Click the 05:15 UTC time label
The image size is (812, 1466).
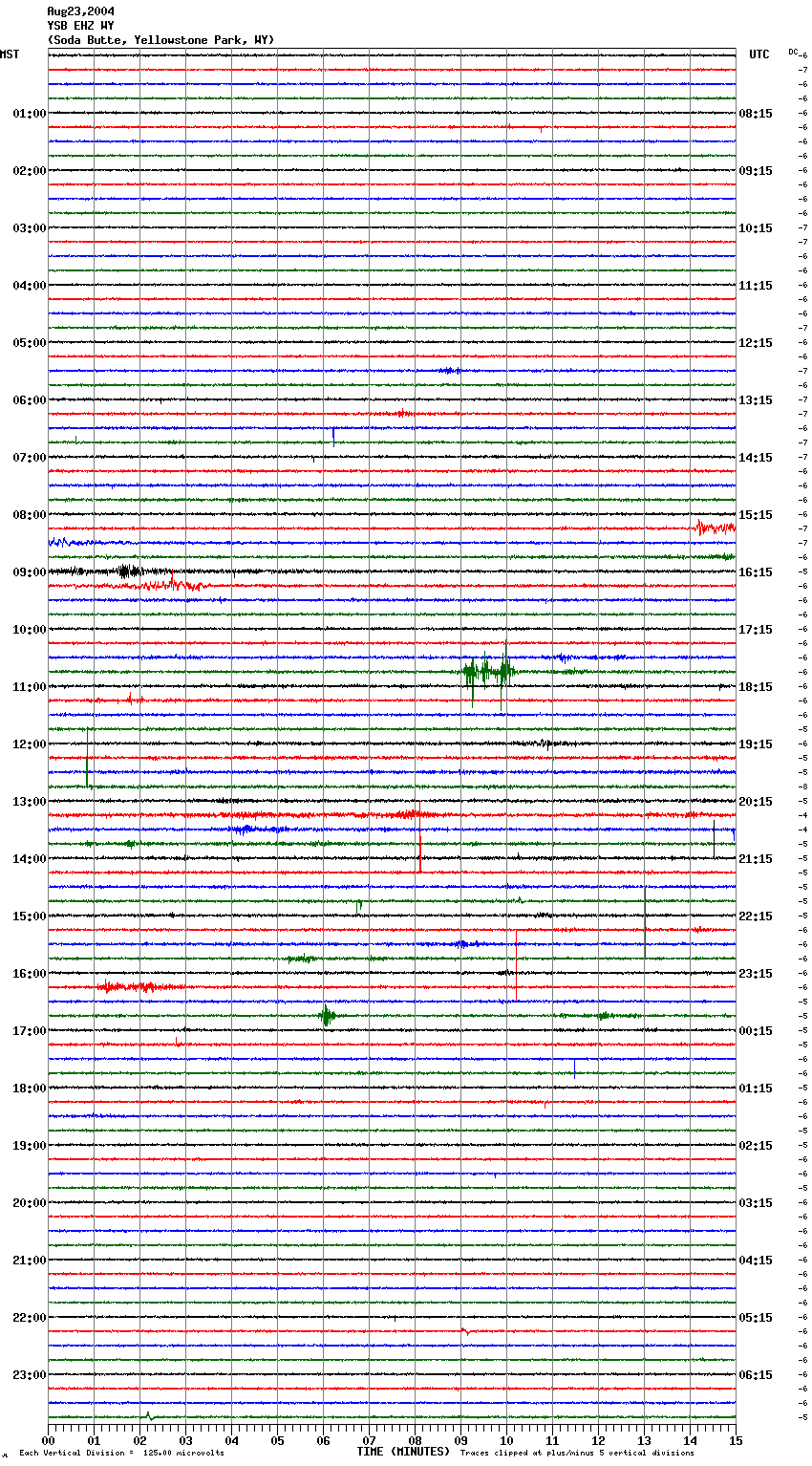click(756, 1318)
